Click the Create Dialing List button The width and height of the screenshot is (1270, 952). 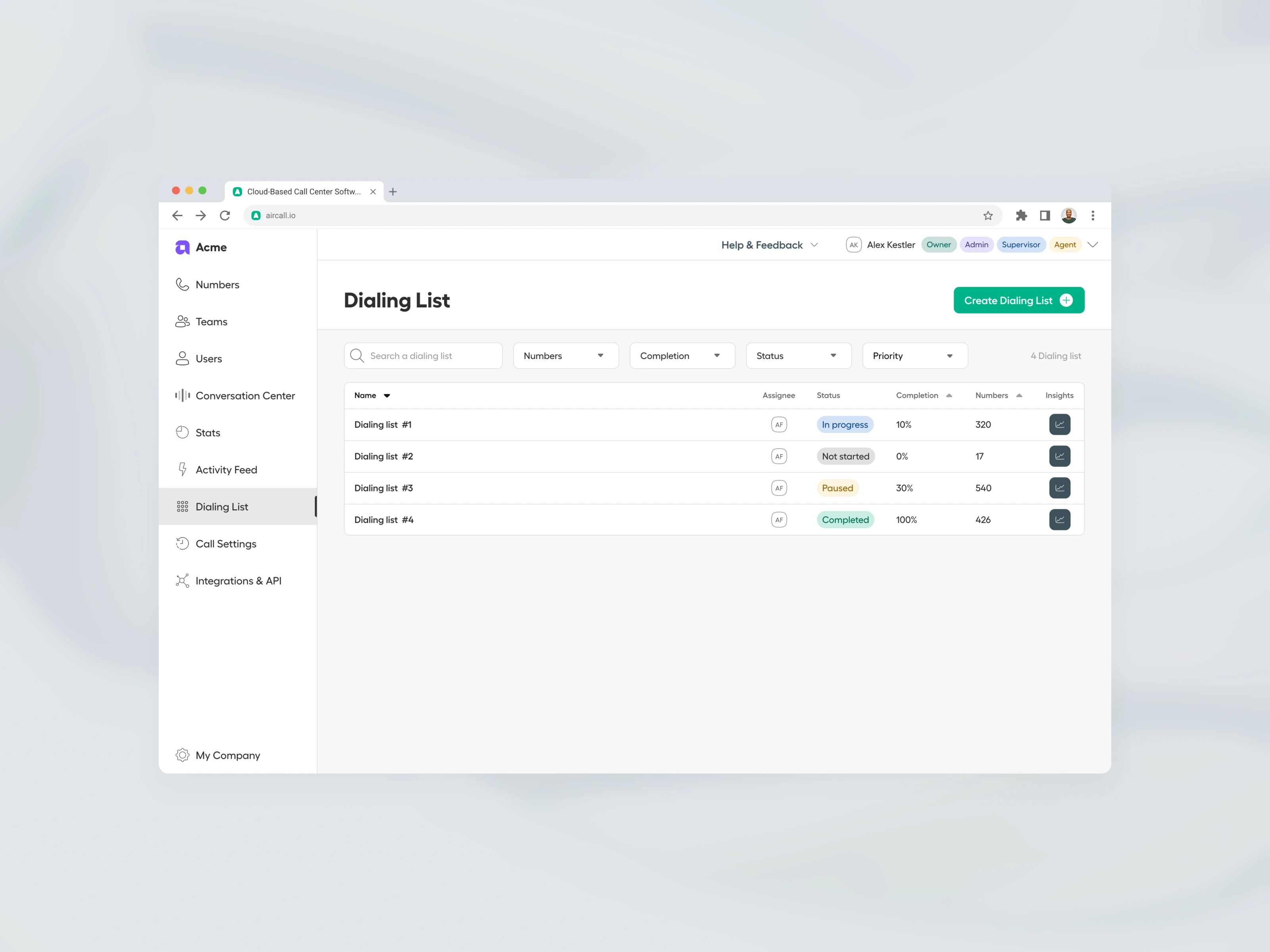pos(1018,300)
